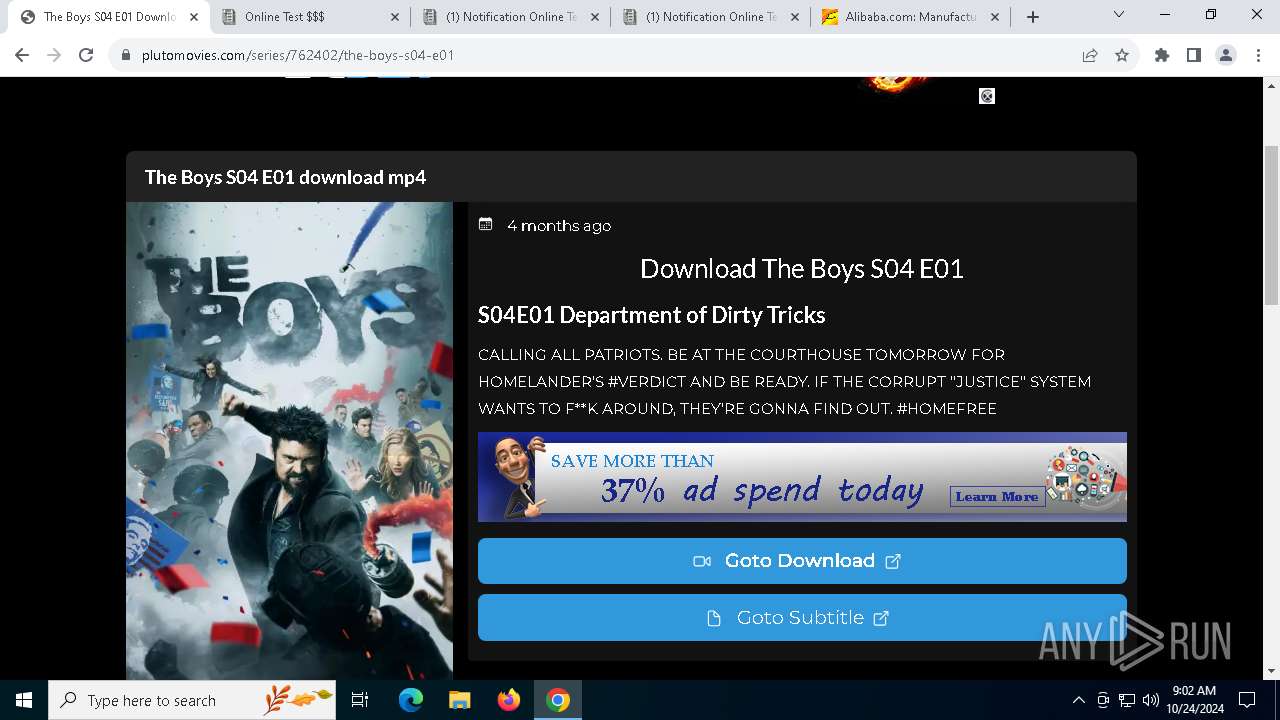Click the scrollbar down arrow

point(1271,671)
